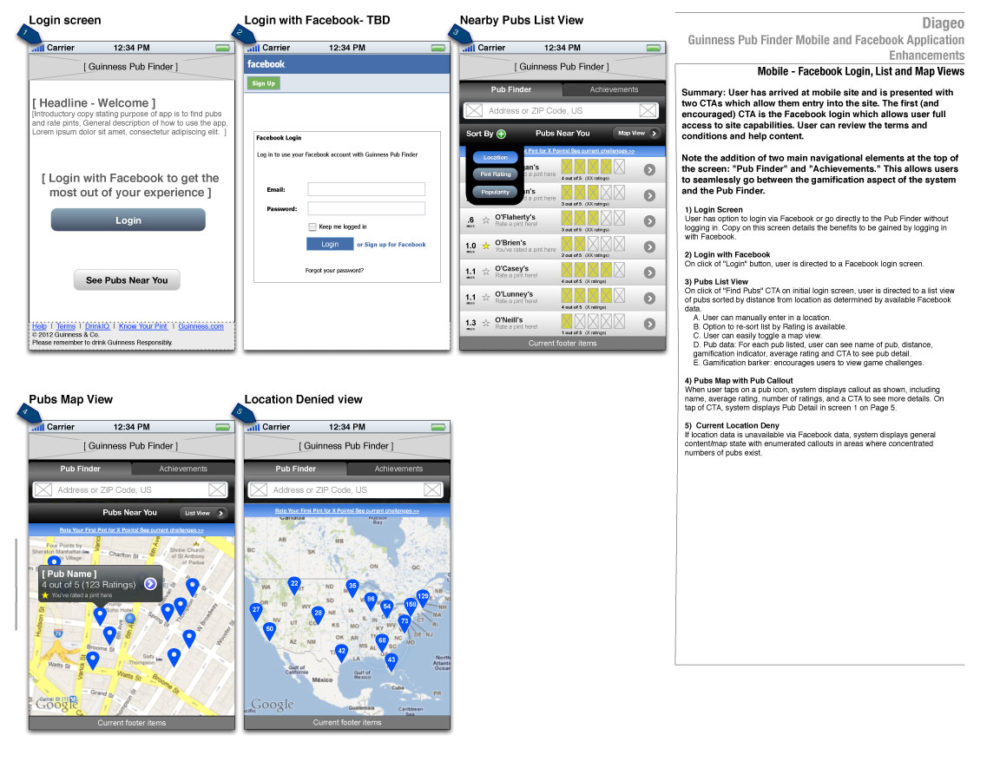Select Pint Rating sort option
The image size is (1000, 768).
(495, 174)
